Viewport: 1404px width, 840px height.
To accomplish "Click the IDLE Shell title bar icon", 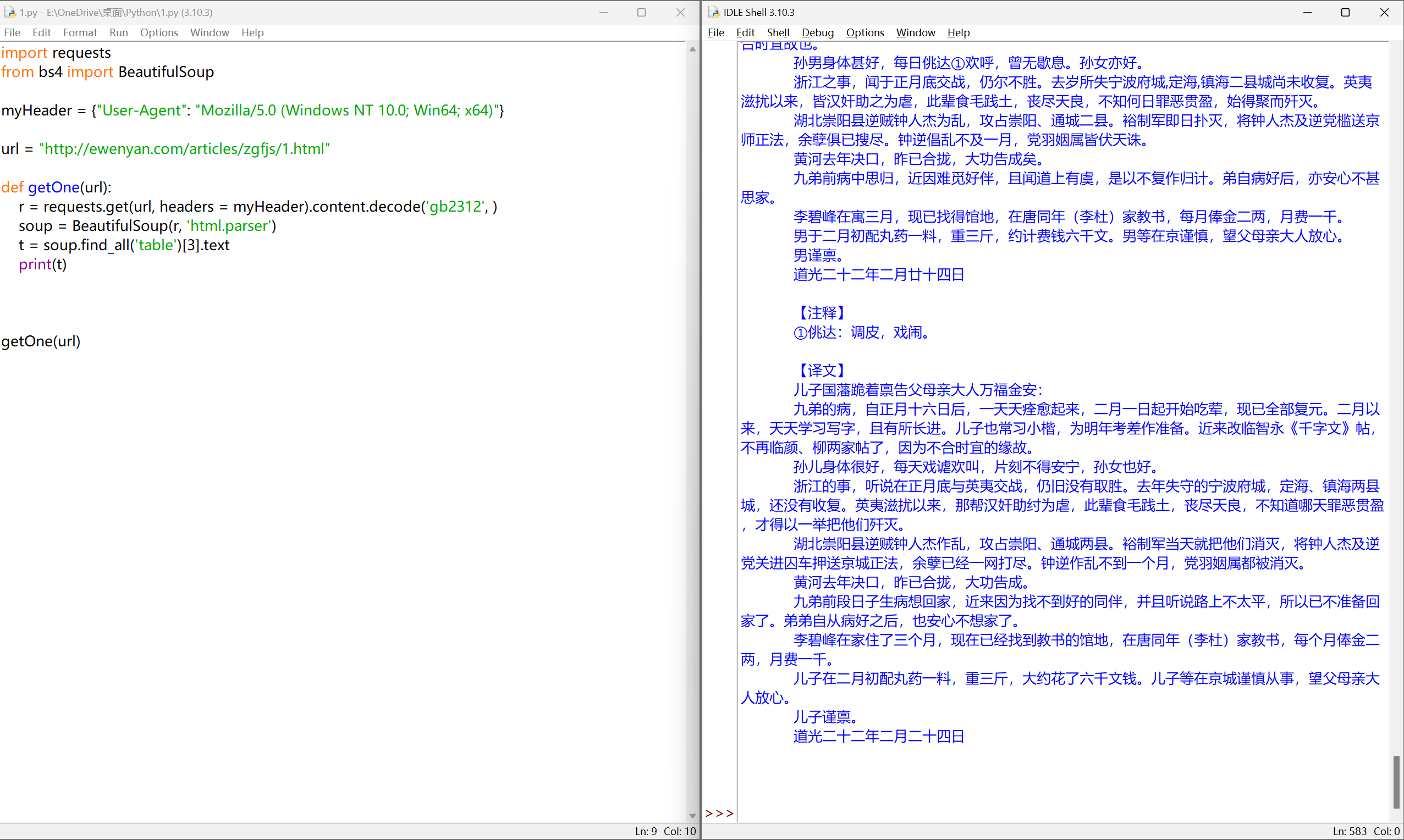I will [x=714, y=12].
